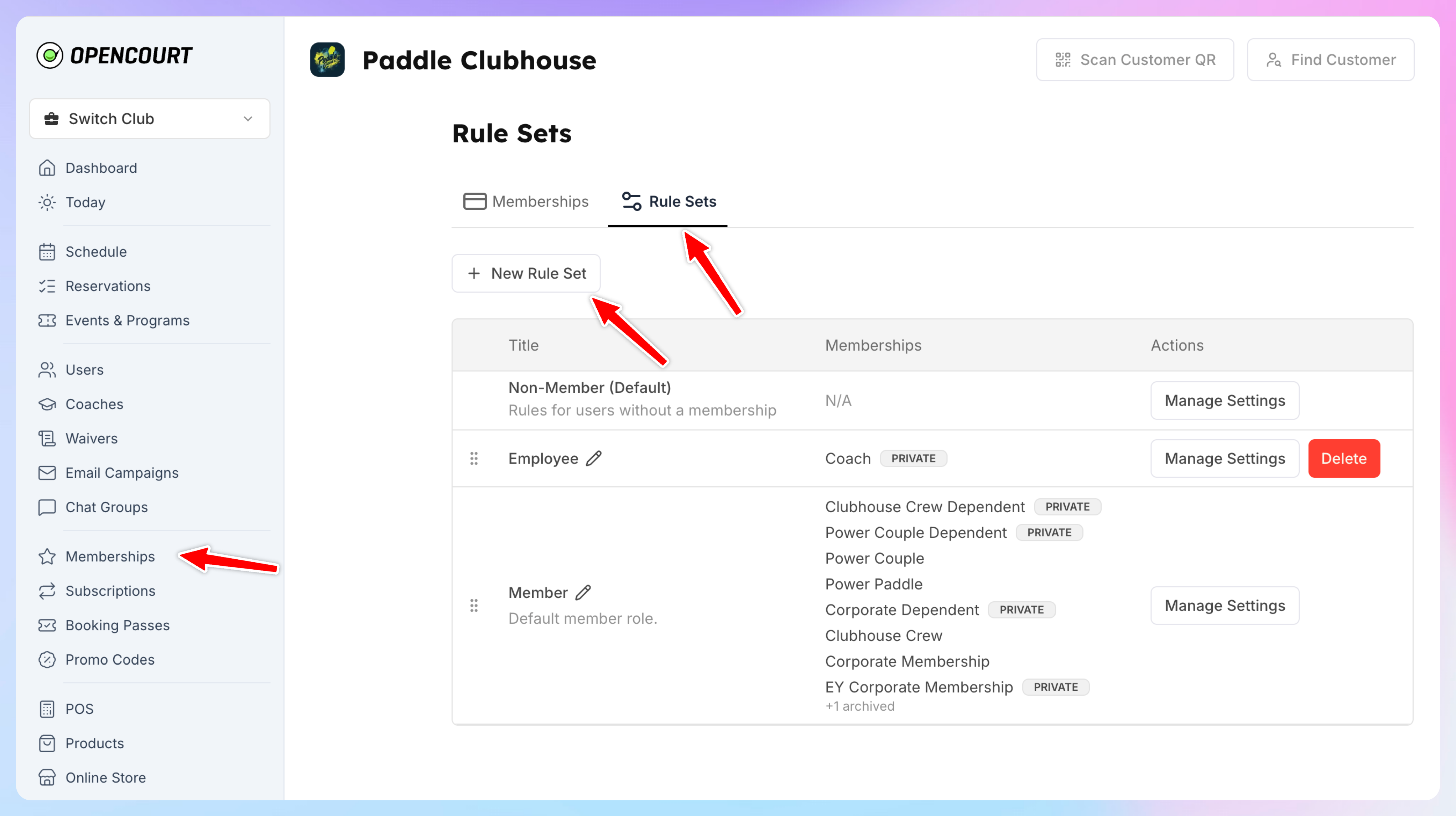This screenshot has height=816, width=1456.
Task: Click the Schedule calendar icon
Action: point(47,251)
